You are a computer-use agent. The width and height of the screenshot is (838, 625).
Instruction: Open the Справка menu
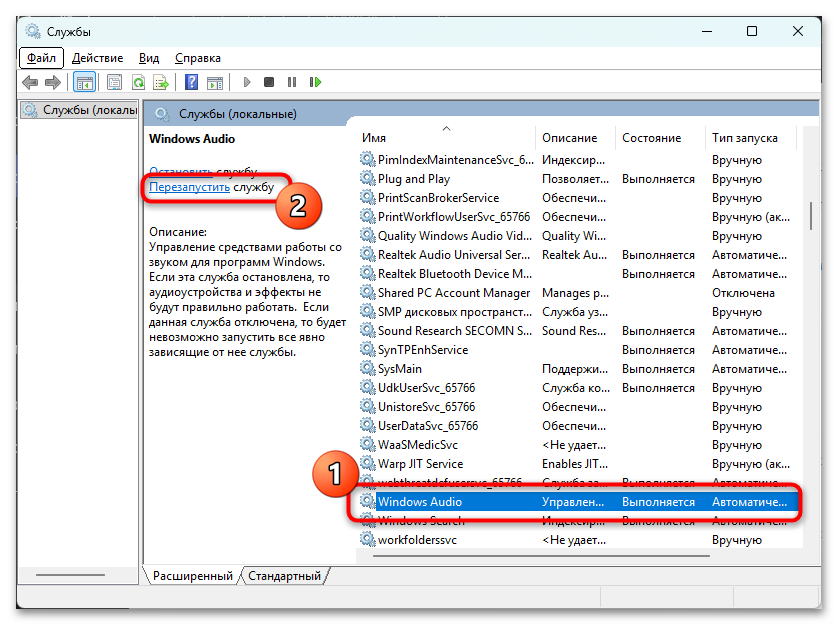198,58
